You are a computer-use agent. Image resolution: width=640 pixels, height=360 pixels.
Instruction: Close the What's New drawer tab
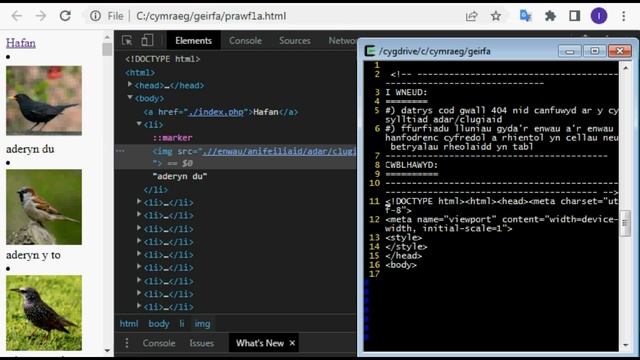pyautogui.click(x=292, y=343)
